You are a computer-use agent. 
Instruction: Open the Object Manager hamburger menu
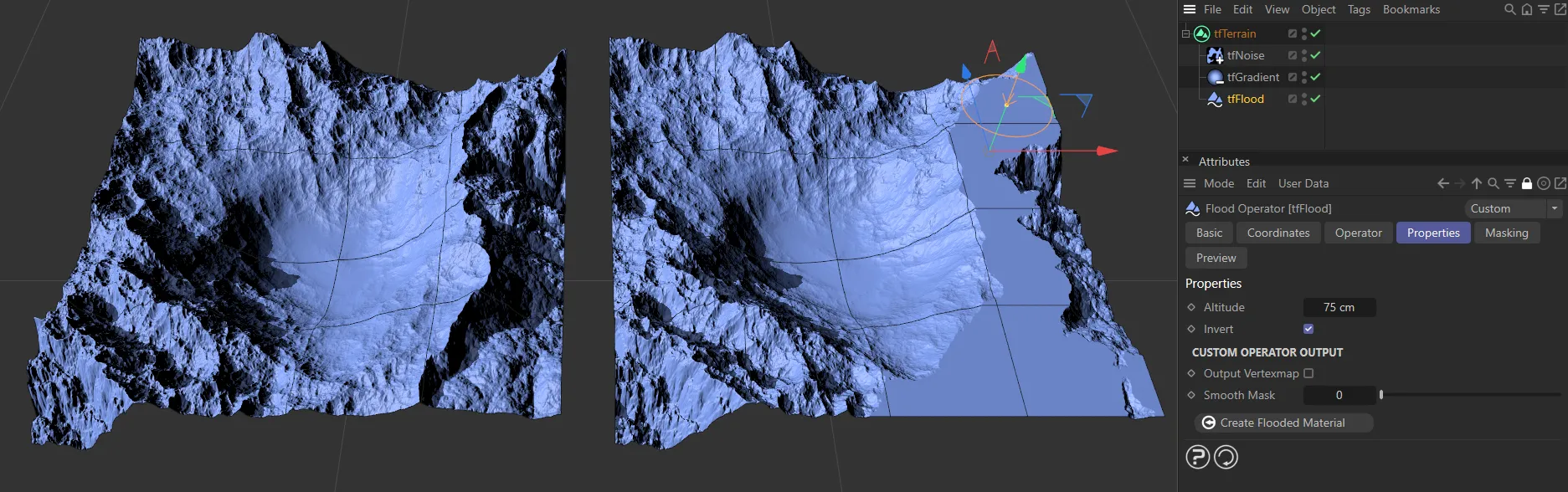(1189, 9)
